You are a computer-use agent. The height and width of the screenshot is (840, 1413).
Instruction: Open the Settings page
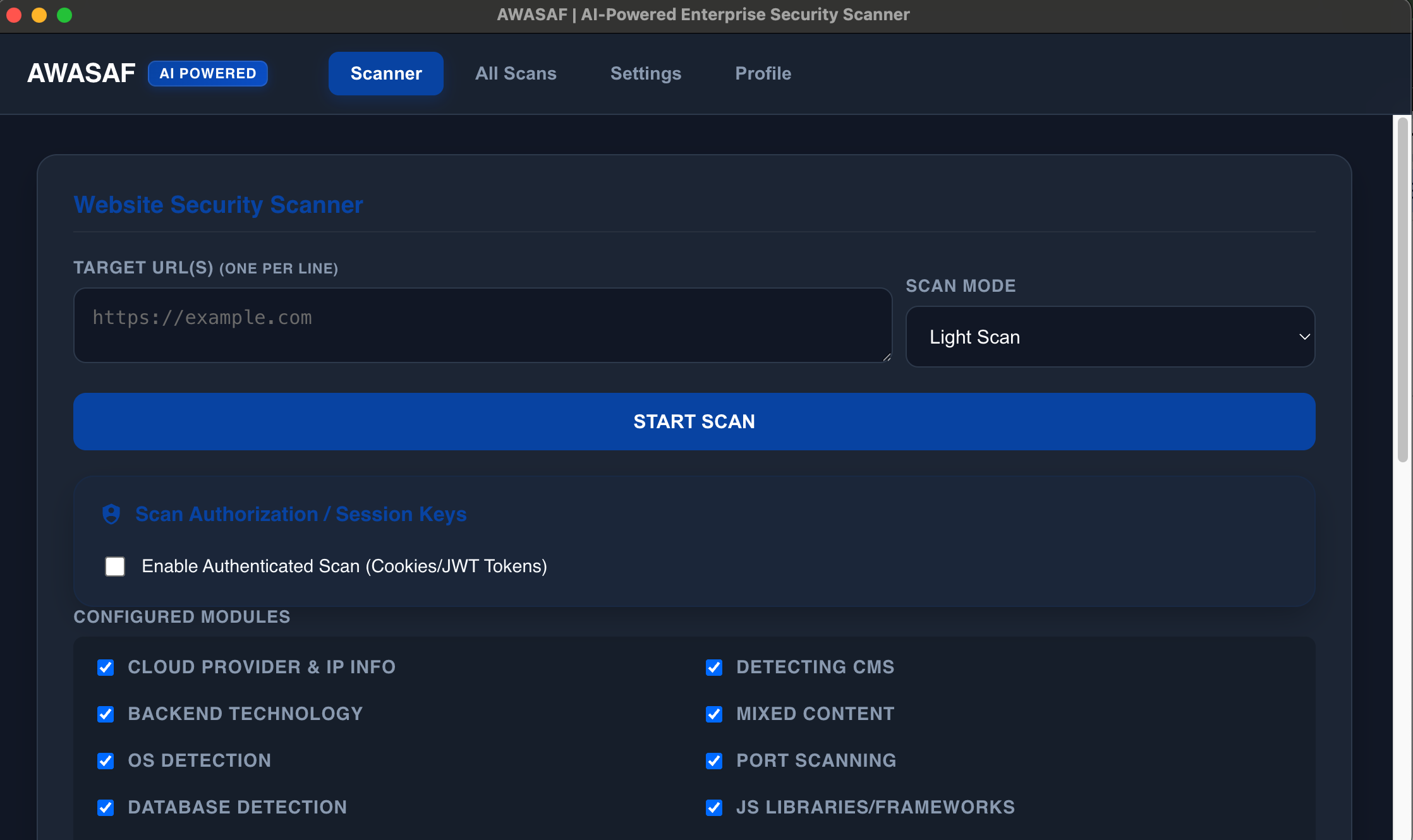click(645, 73)
